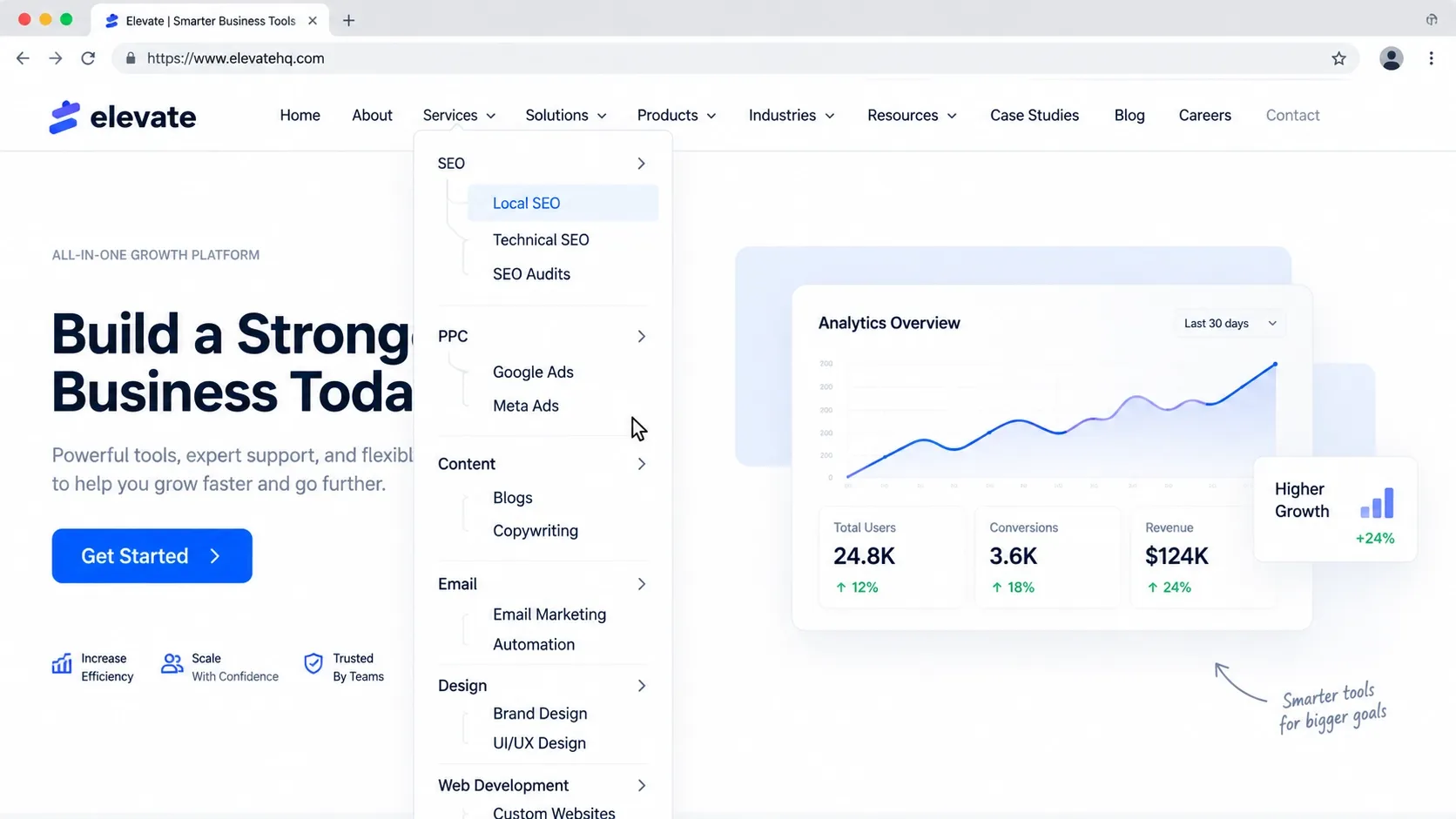Reload the page with the refresh icon

[88, 58]
